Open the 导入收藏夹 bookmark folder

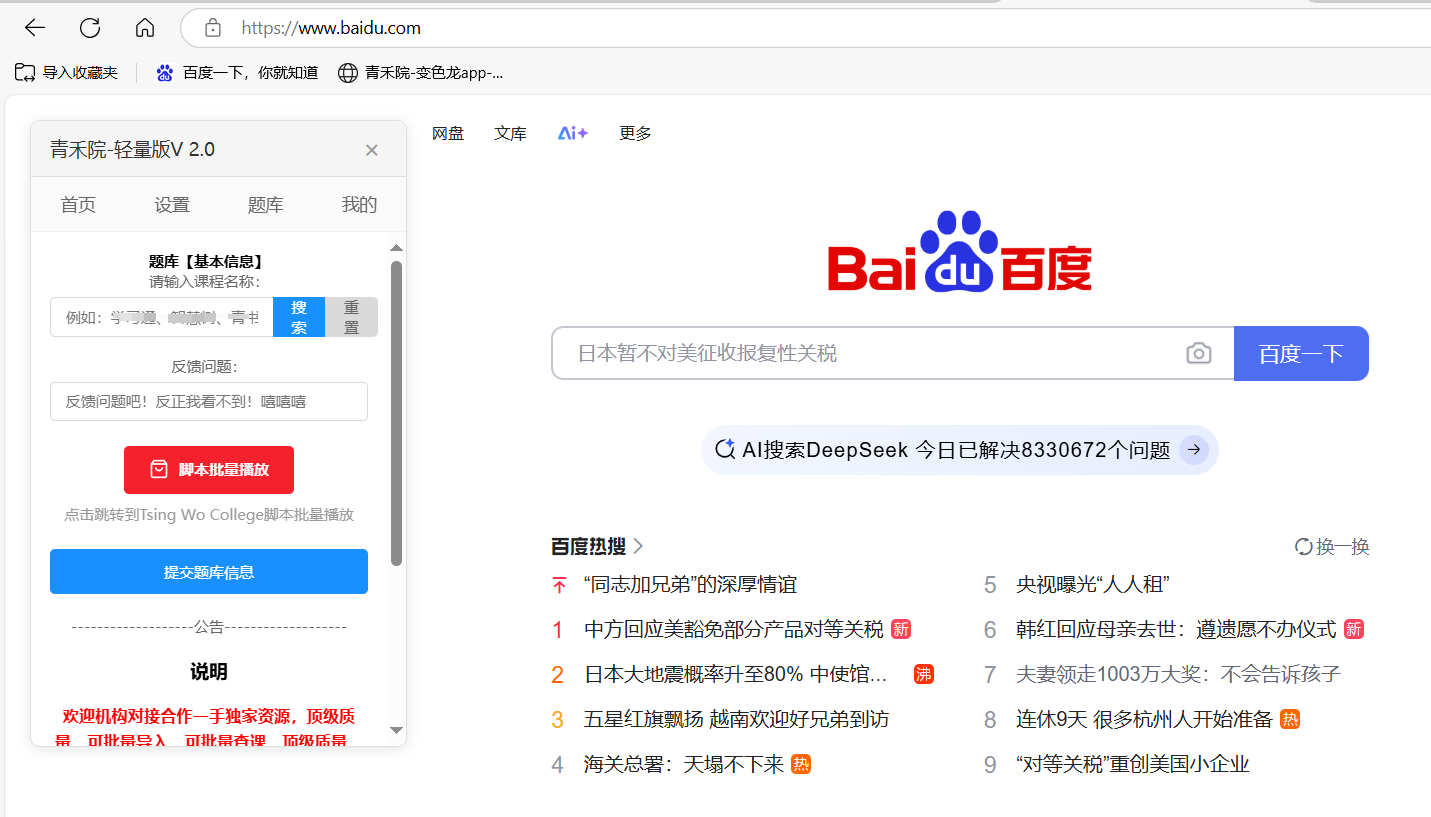point(66,72)
